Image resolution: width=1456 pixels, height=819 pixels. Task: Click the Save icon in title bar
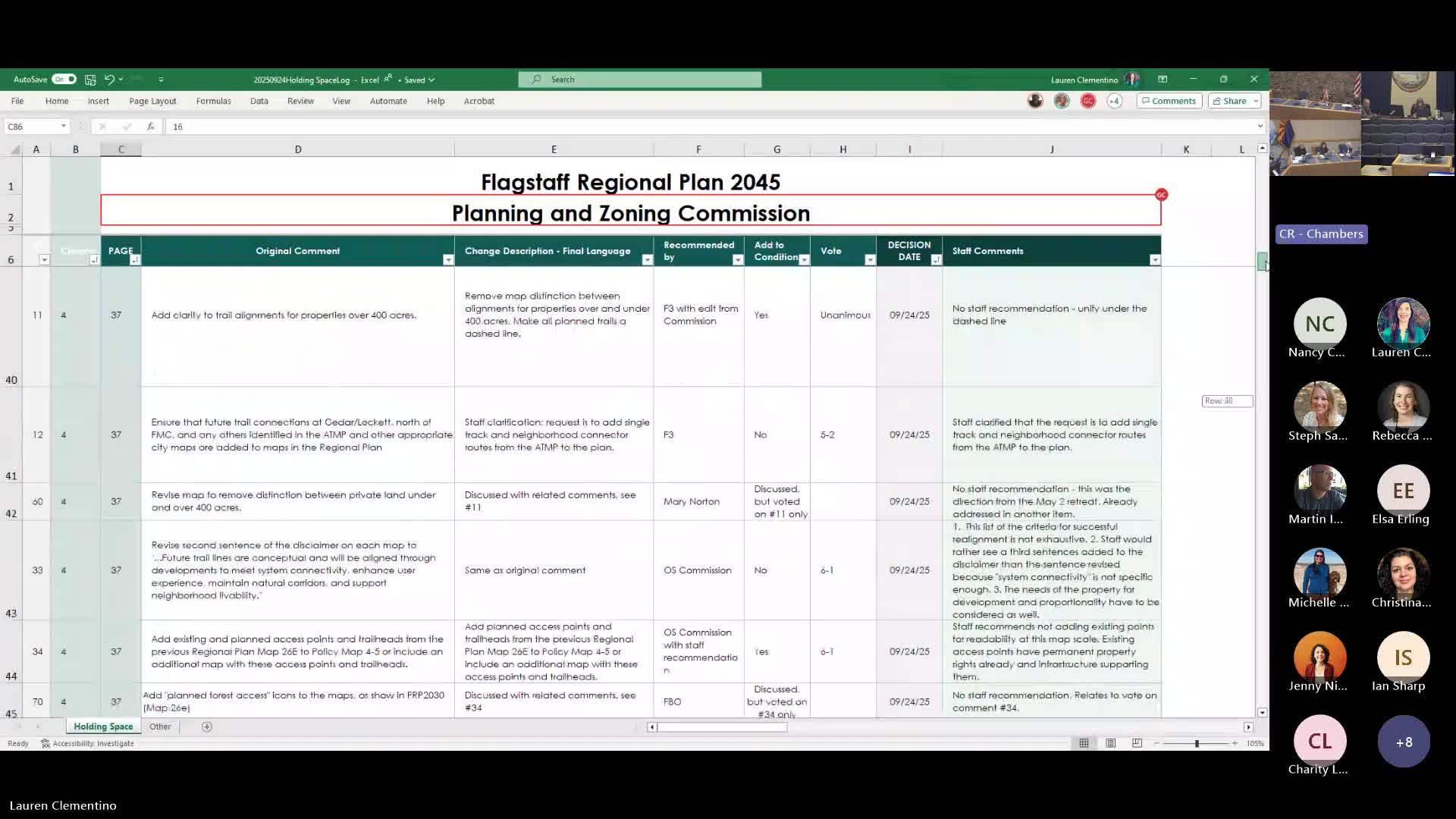90,80
